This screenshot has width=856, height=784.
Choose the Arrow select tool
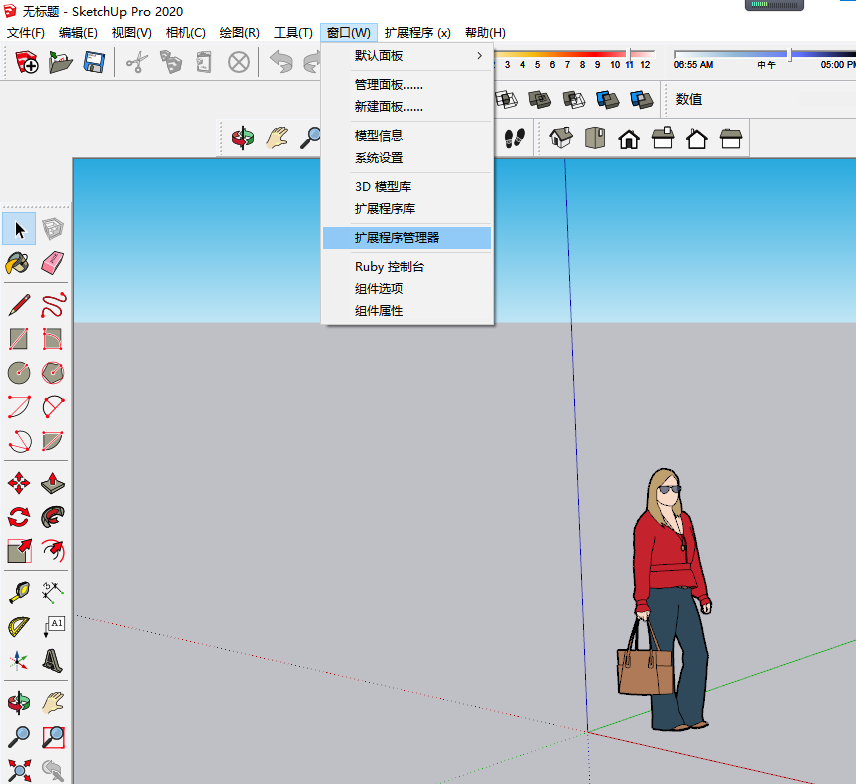pos(18,229)
